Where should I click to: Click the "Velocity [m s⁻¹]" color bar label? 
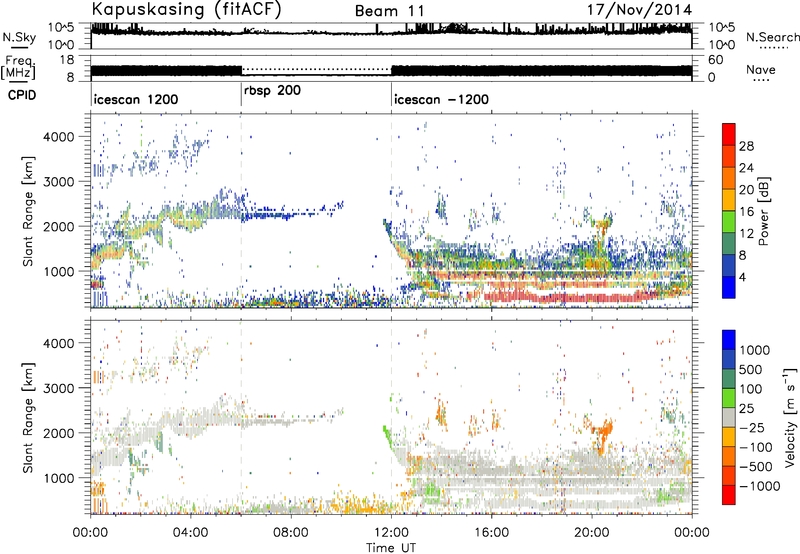click(790, 417)
